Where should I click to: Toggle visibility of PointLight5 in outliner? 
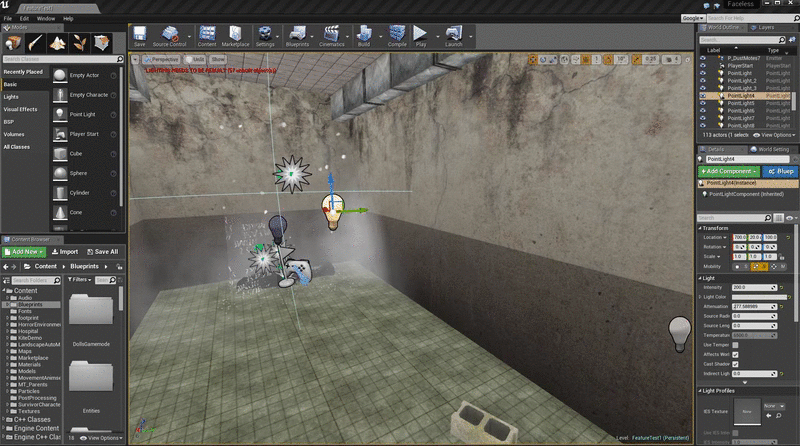(x=703, y=103)
